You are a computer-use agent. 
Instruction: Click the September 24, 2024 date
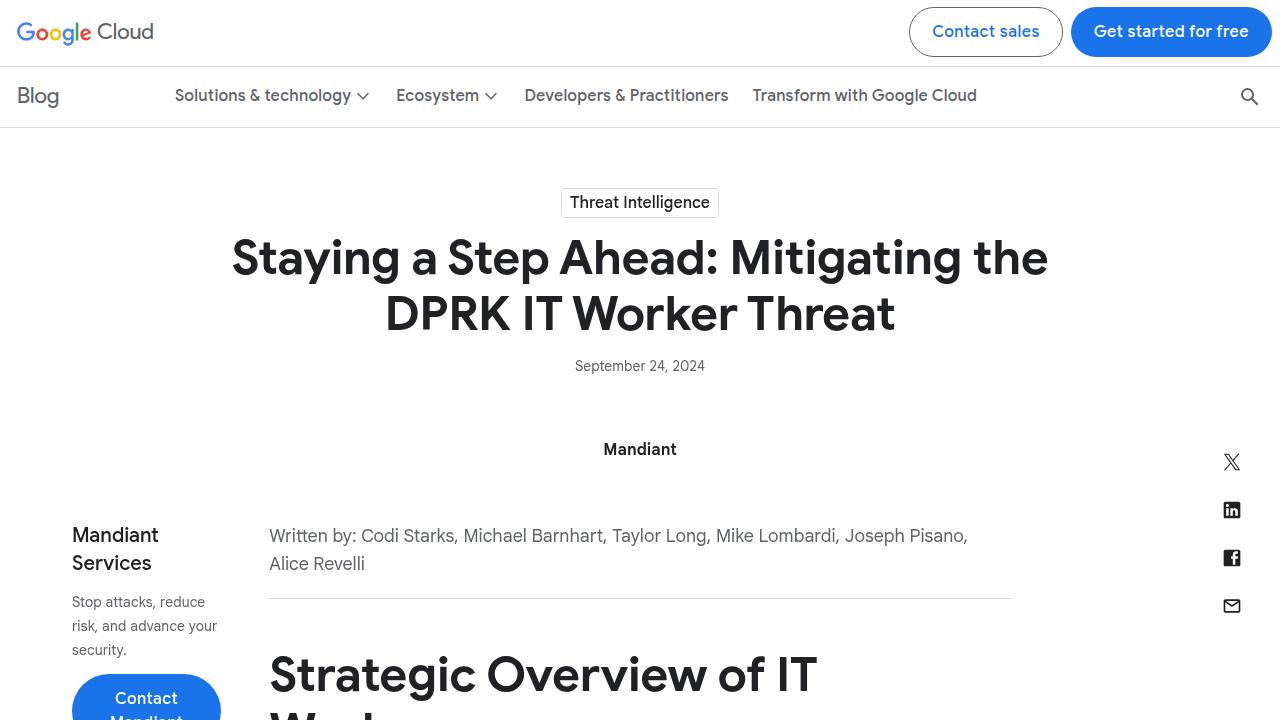click(x=640, y=366)
